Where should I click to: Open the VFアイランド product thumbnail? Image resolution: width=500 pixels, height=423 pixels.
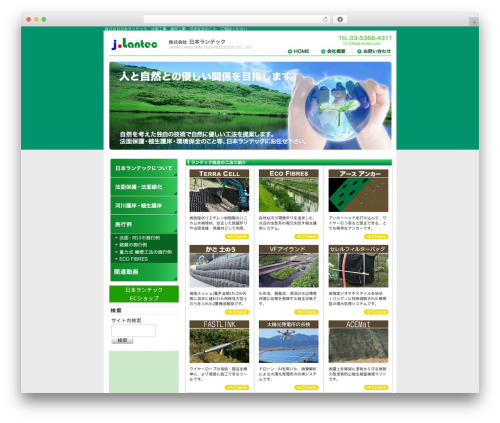coord(289,266)
